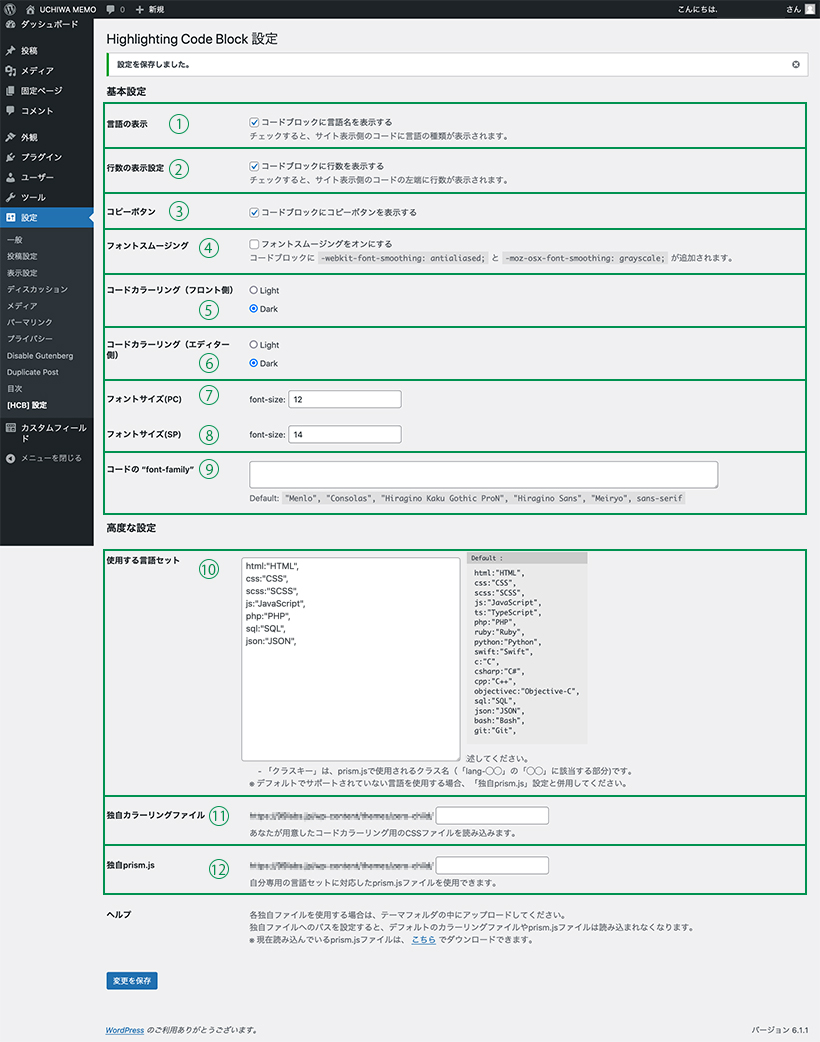Open the 投稿 pin icon menu
The image size is (820, 1042).
pos(10,50)
